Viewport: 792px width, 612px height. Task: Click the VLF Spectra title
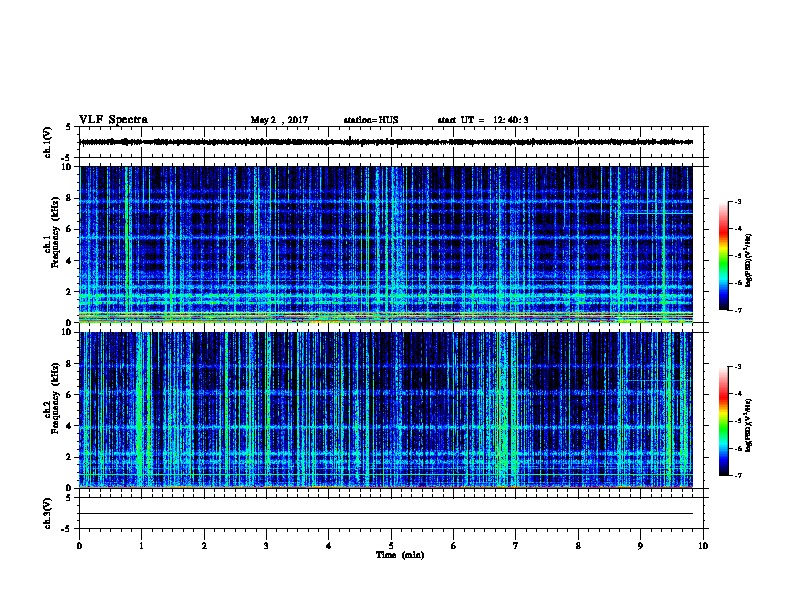tap(113, 120)
